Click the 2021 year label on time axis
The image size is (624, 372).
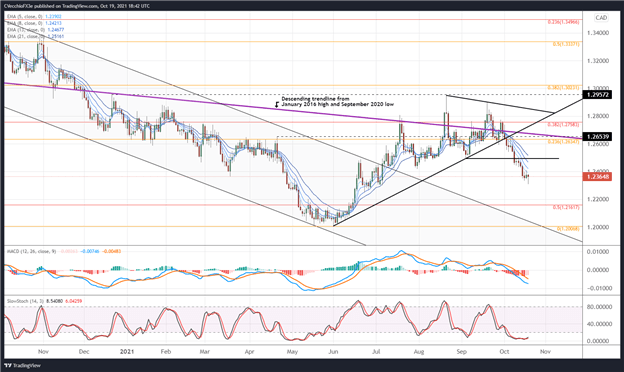coord(127,352)
